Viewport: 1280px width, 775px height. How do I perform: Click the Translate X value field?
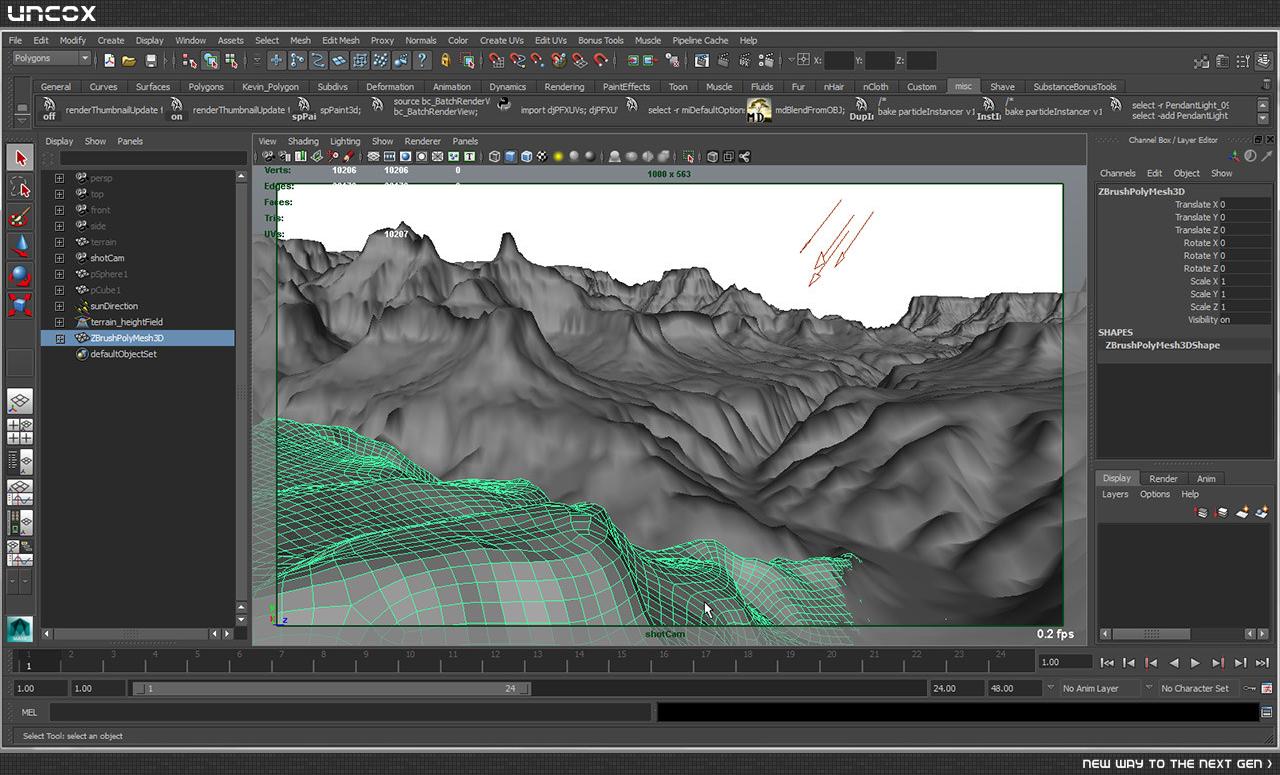(1244, 204)
